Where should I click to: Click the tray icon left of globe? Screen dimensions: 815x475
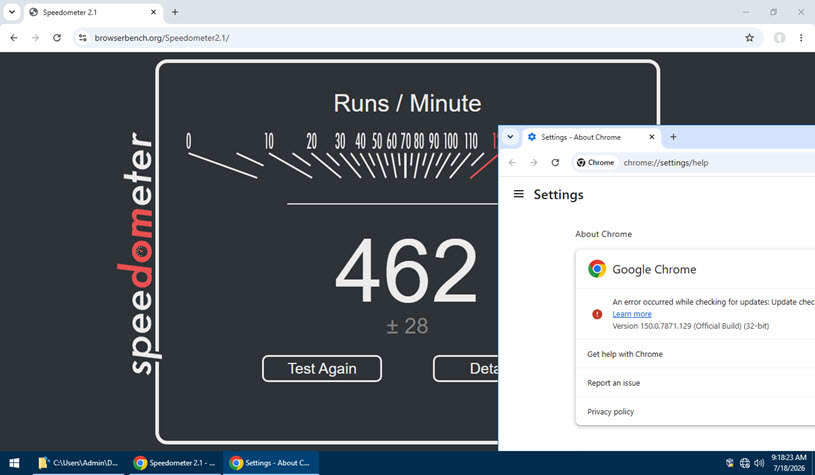730,463
